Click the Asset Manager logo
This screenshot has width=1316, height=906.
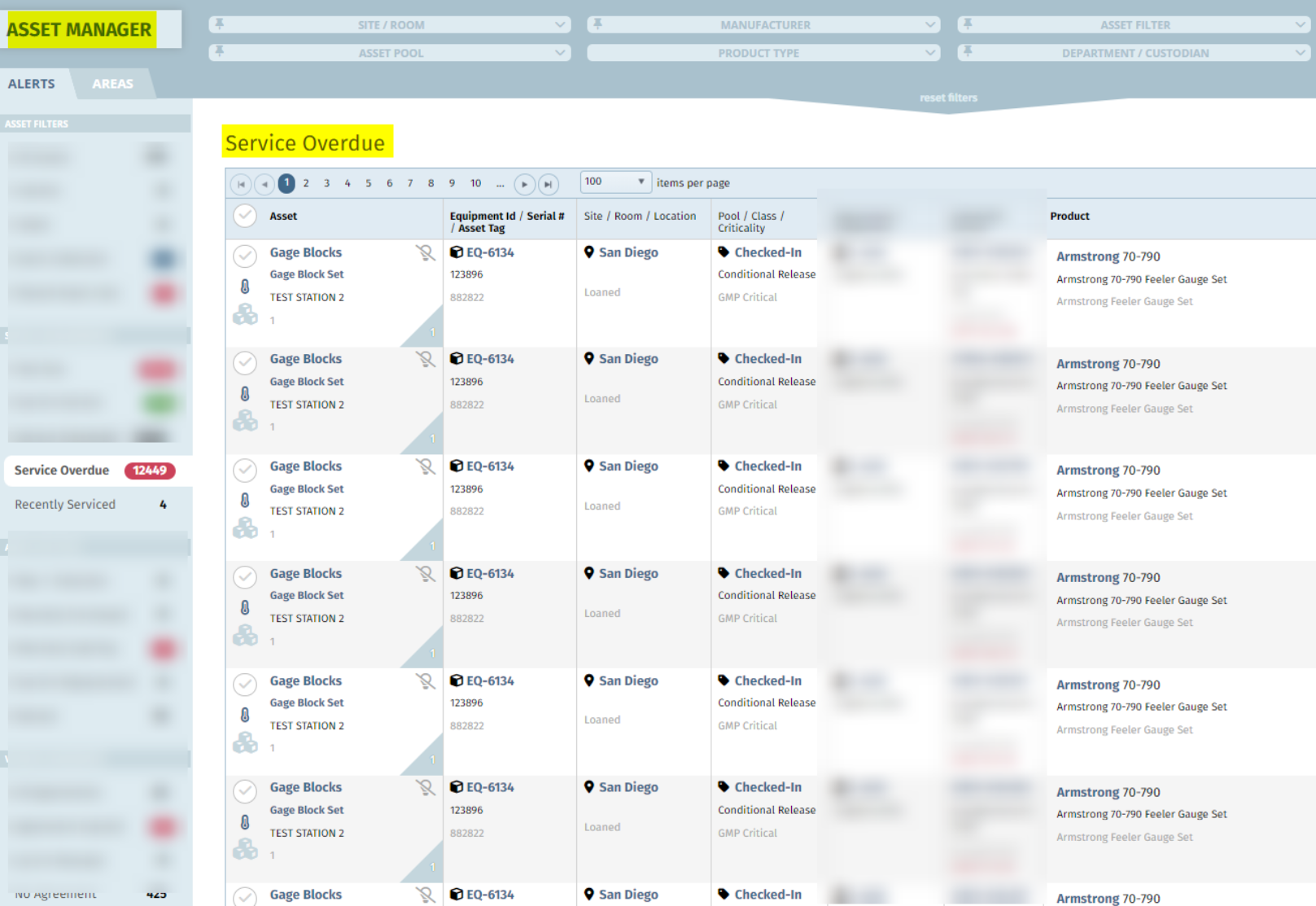click(79, 29)
